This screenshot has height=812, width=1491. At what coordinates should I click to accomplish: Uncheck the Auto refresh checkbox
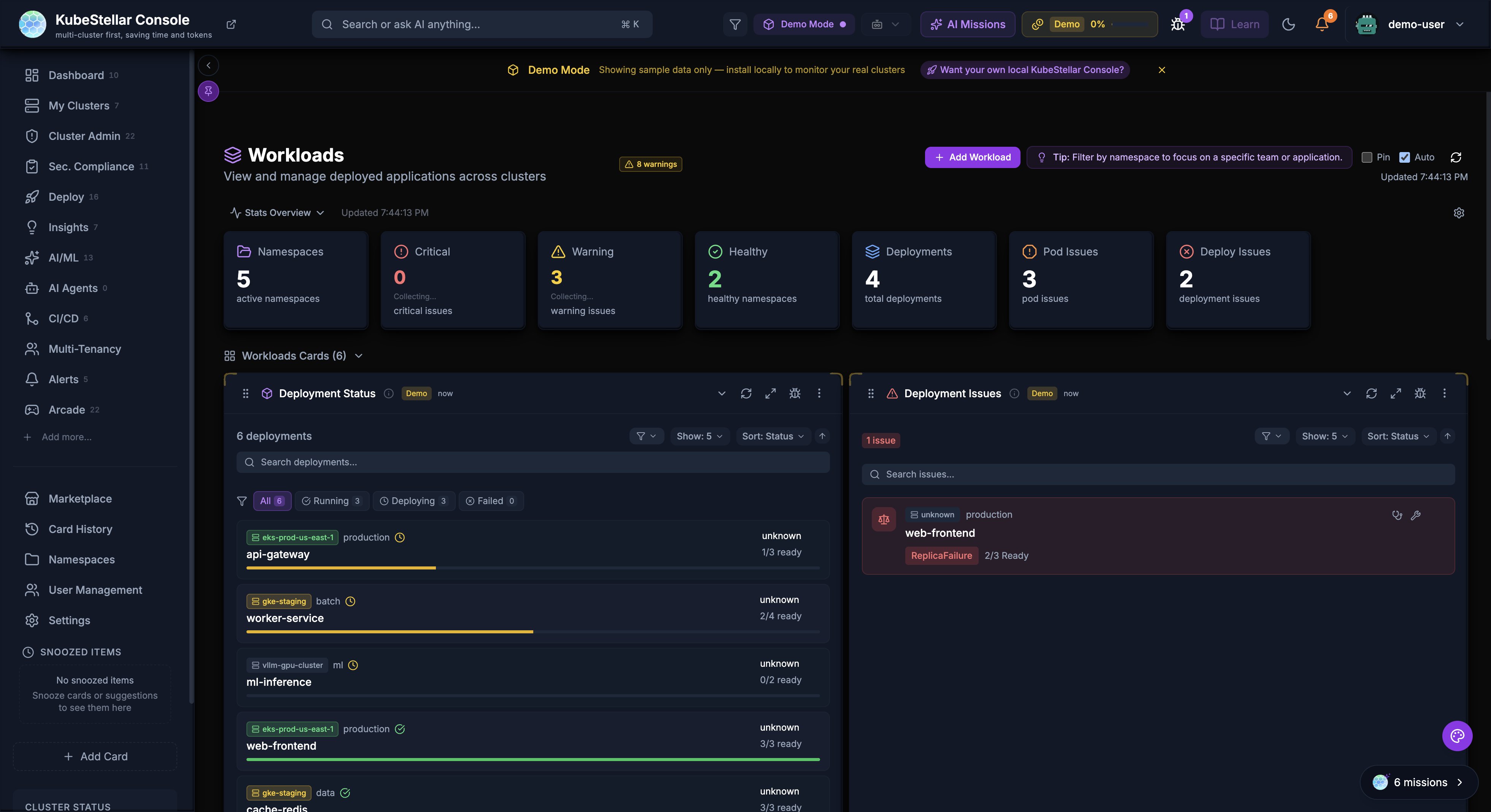coord(1404,157)
